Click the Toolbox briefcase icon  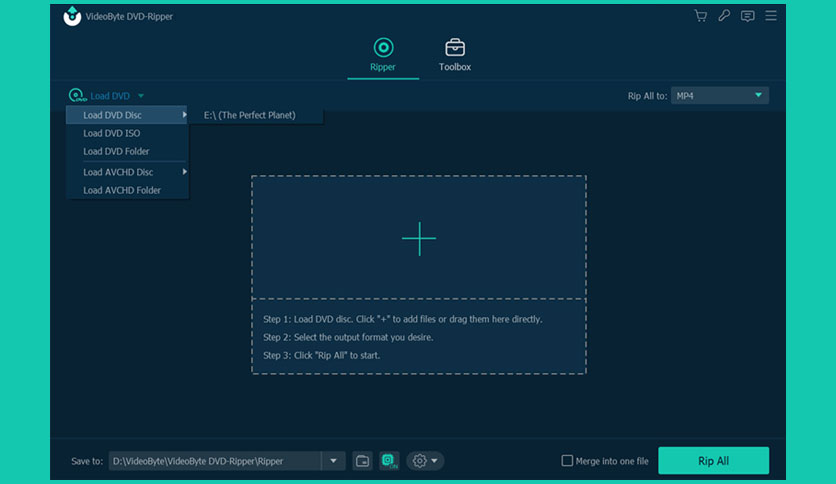pyautogui.click(x=455, y=47)
